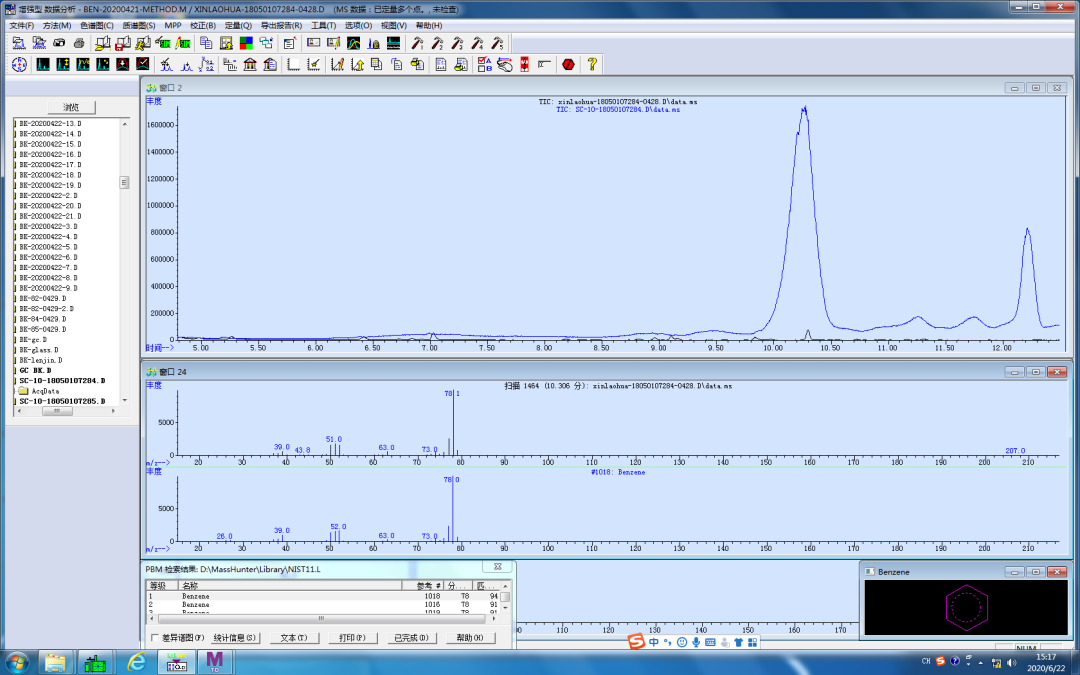This screenshot has width=1080, height=675.
Task: Click the hand pointer with arrows icon
Action: coord(505,64)
